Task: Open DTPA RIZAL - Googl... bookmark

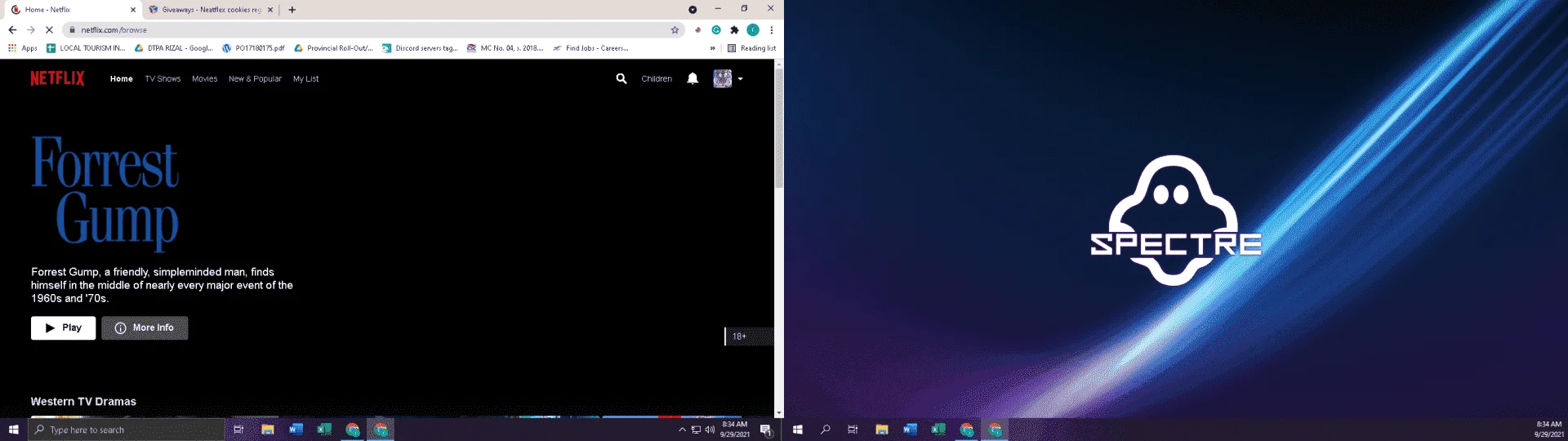Action: (x=174, y=48)
